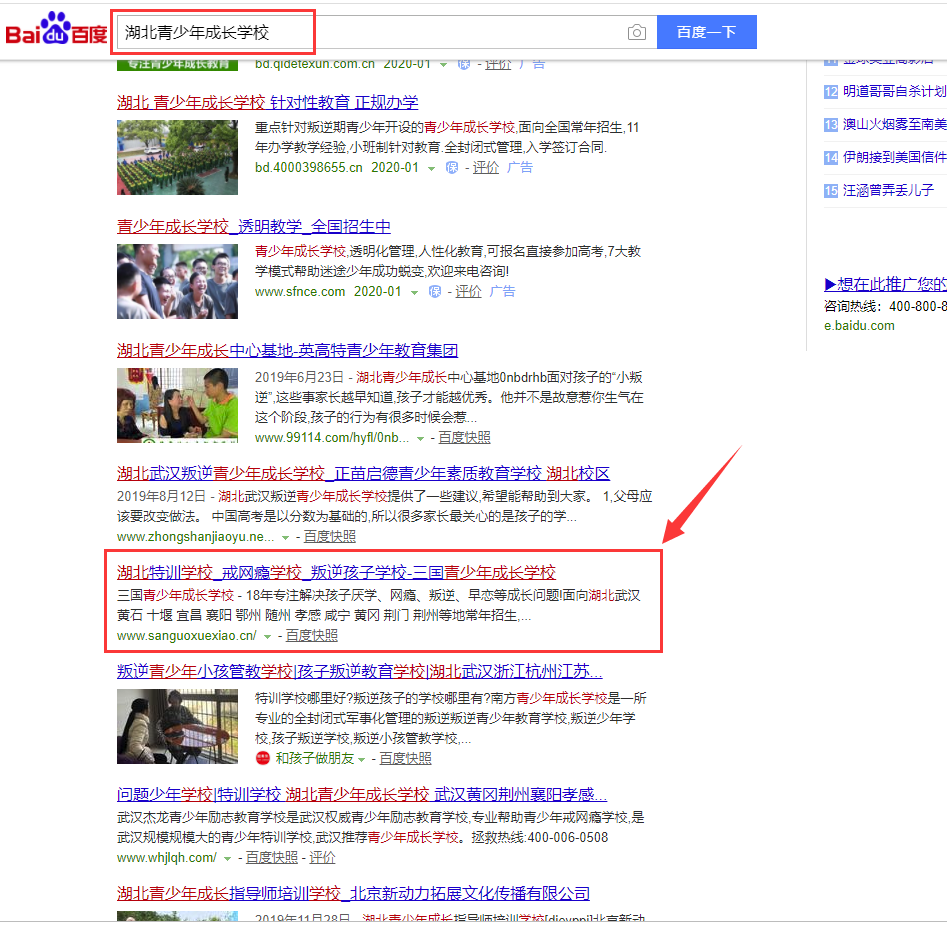
Task: Open thumbnail of two people by window
Action: pos(178,726)
